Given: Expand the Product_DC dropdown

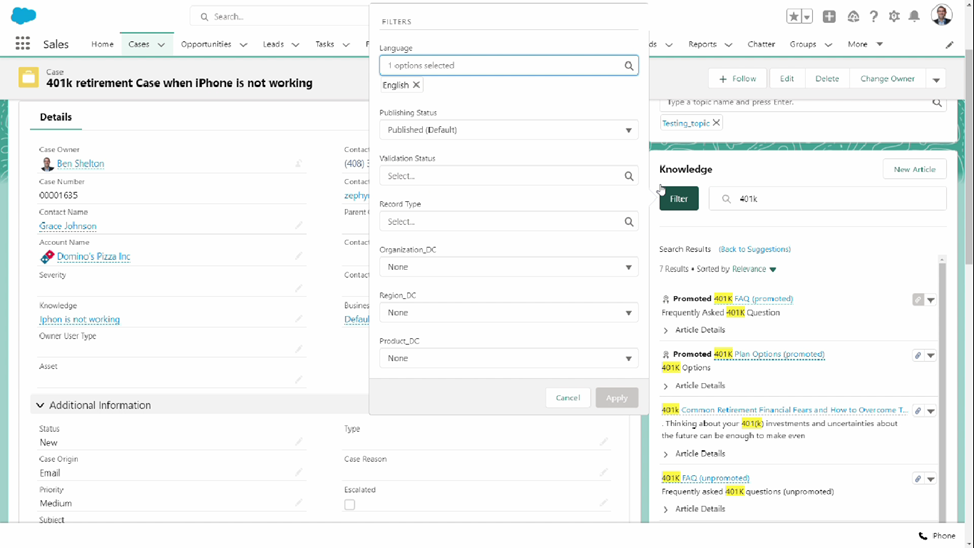Looking at the screenshot, I should 508,358.
